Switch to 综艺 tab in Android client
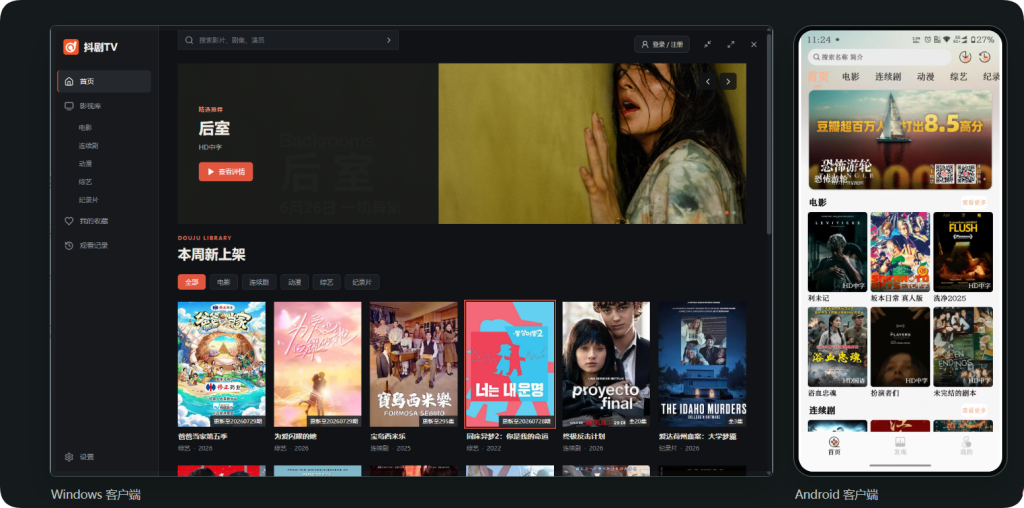 click(959, 77)
